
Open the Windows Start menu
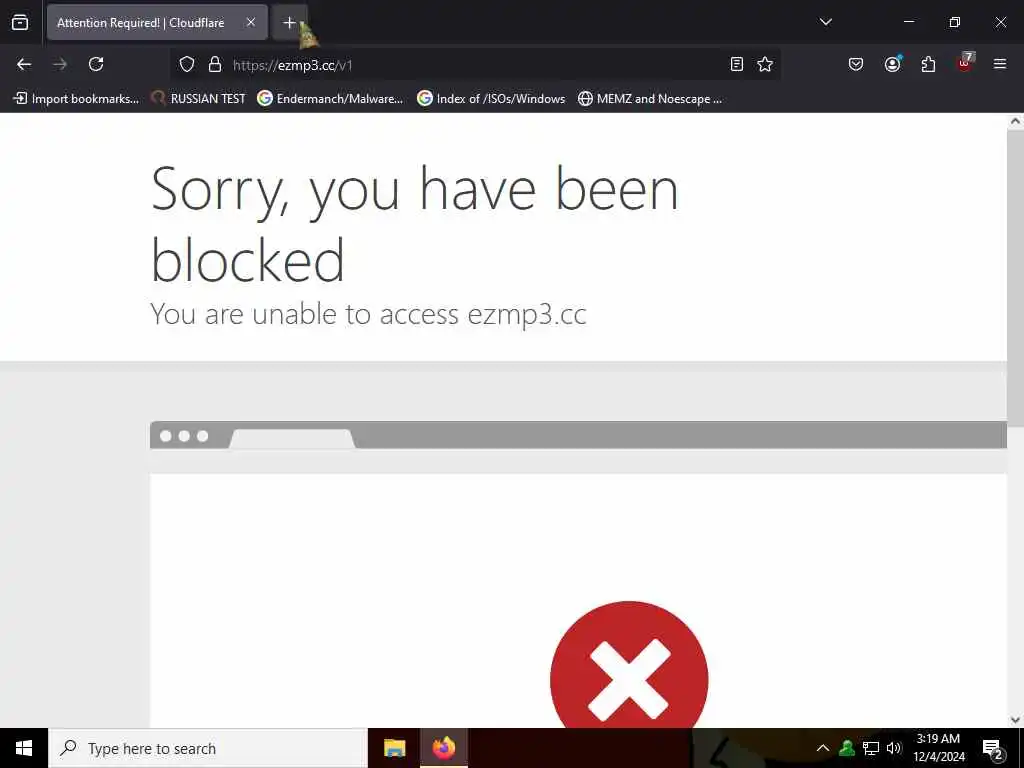(24, 748)
